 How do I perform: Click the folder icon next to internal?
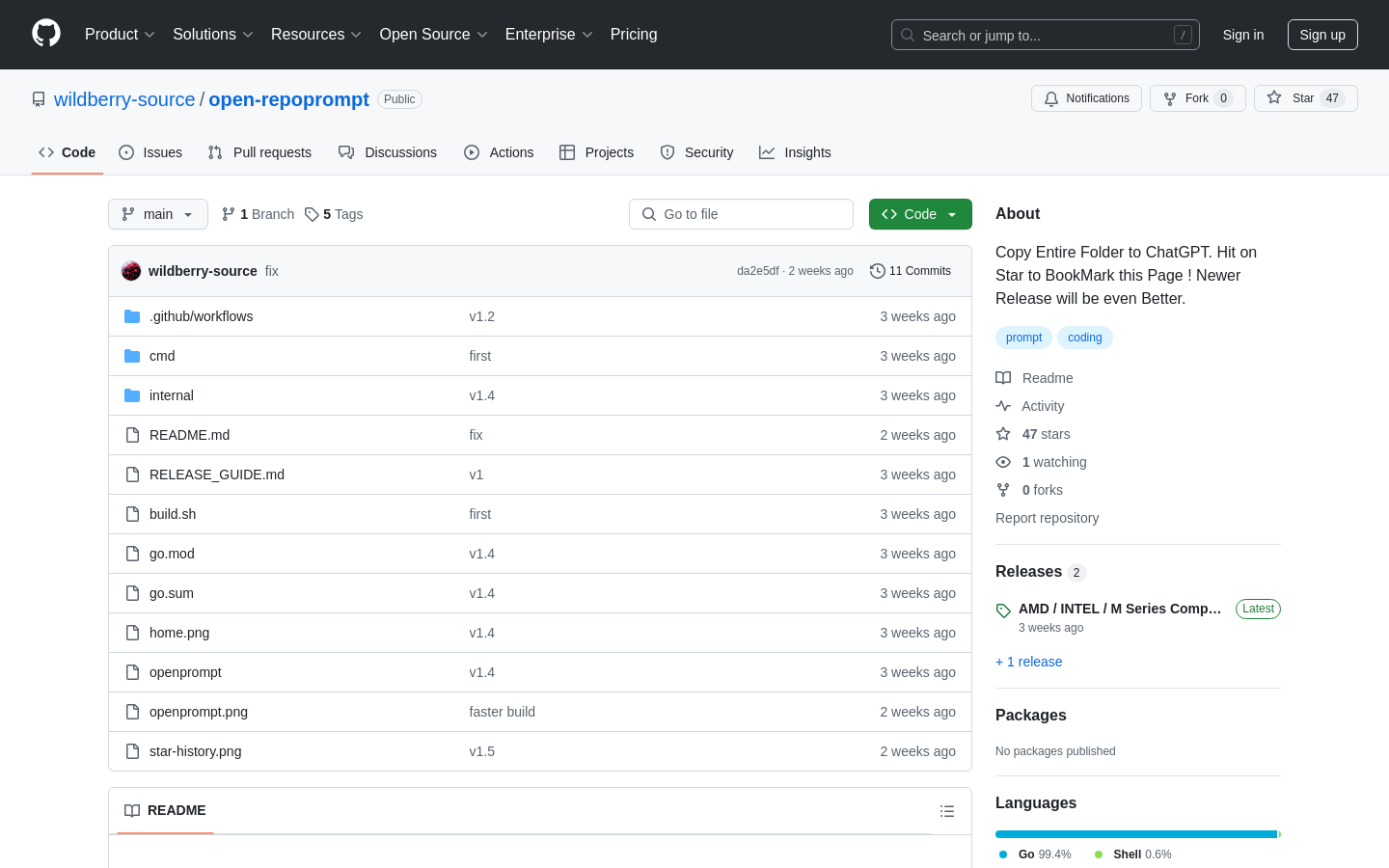132,395
